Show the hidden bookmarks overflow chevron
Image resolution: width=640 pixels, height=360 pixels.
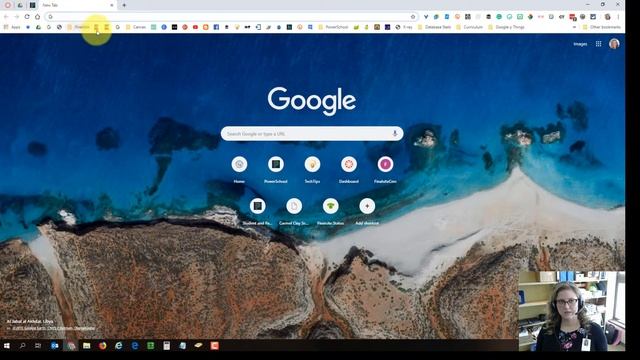pyautogui.click(x=574, y=27)
